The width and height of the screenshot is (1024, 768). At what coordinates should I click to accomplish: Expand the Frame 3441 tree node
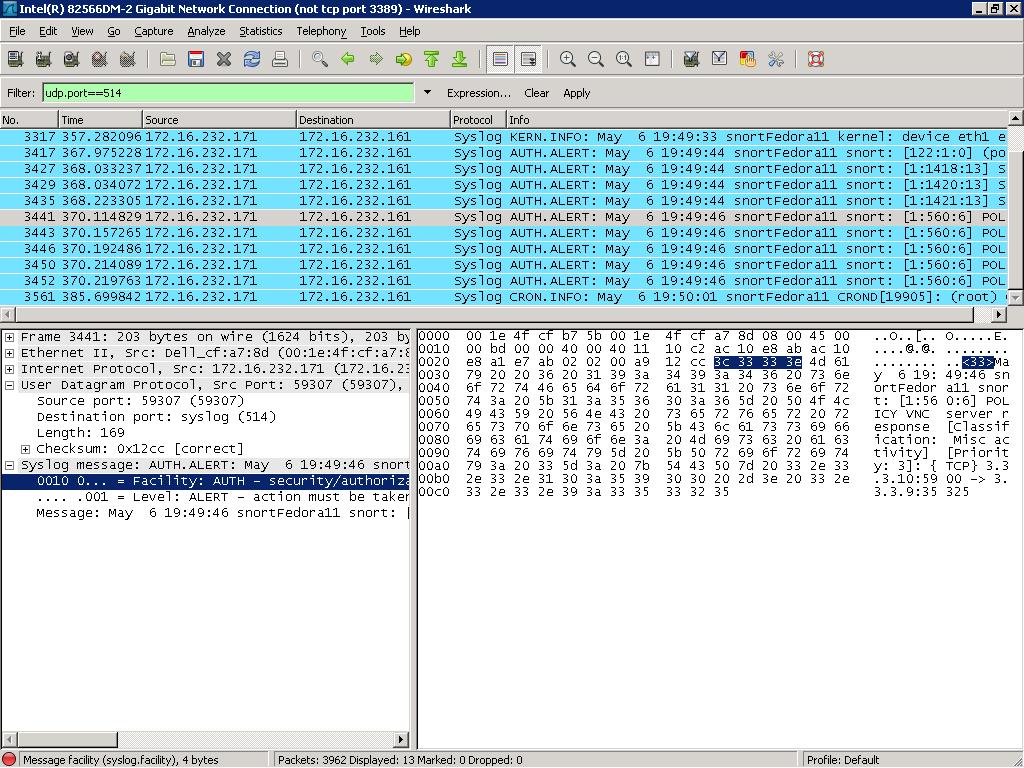[x=10, y=337]
